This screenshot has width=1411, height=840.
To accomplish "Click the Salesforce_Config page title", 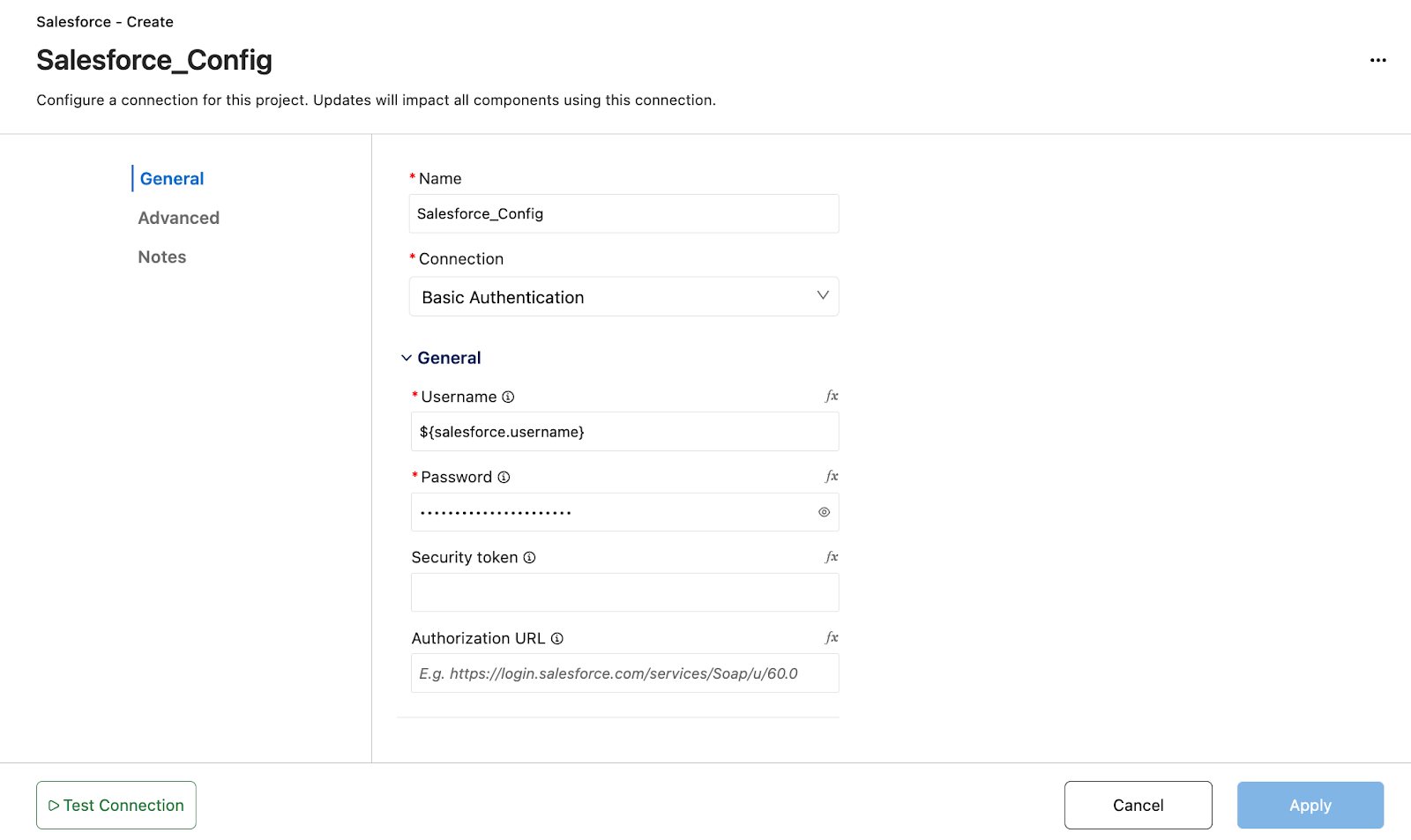I will click(x=154, y=60).
